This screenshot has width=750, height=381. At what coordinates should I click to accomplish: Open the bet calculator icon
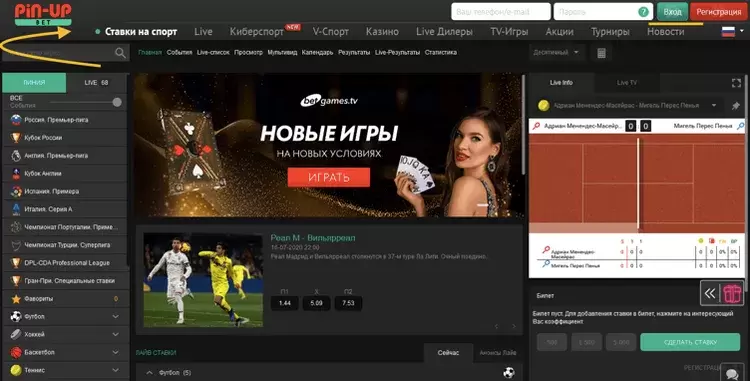tap(602, 53)
